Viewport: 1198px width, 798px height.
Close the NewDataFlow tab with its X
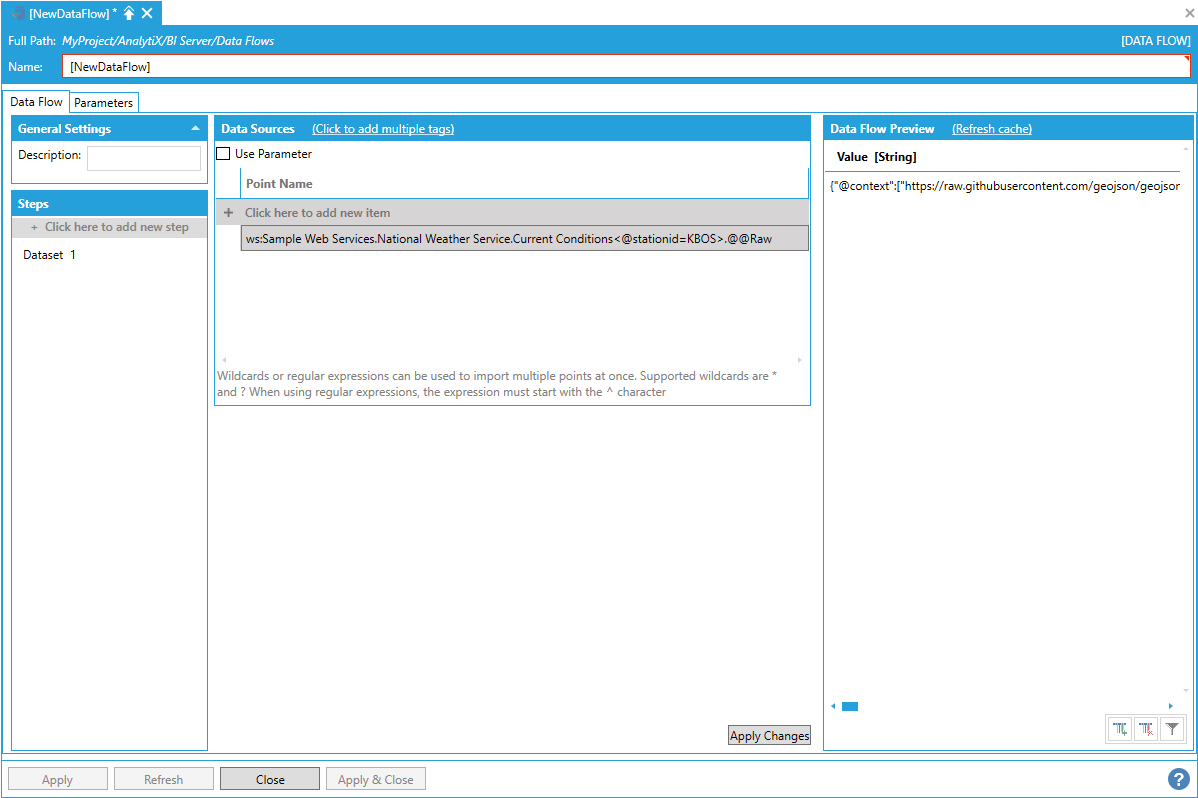point(147,13)
